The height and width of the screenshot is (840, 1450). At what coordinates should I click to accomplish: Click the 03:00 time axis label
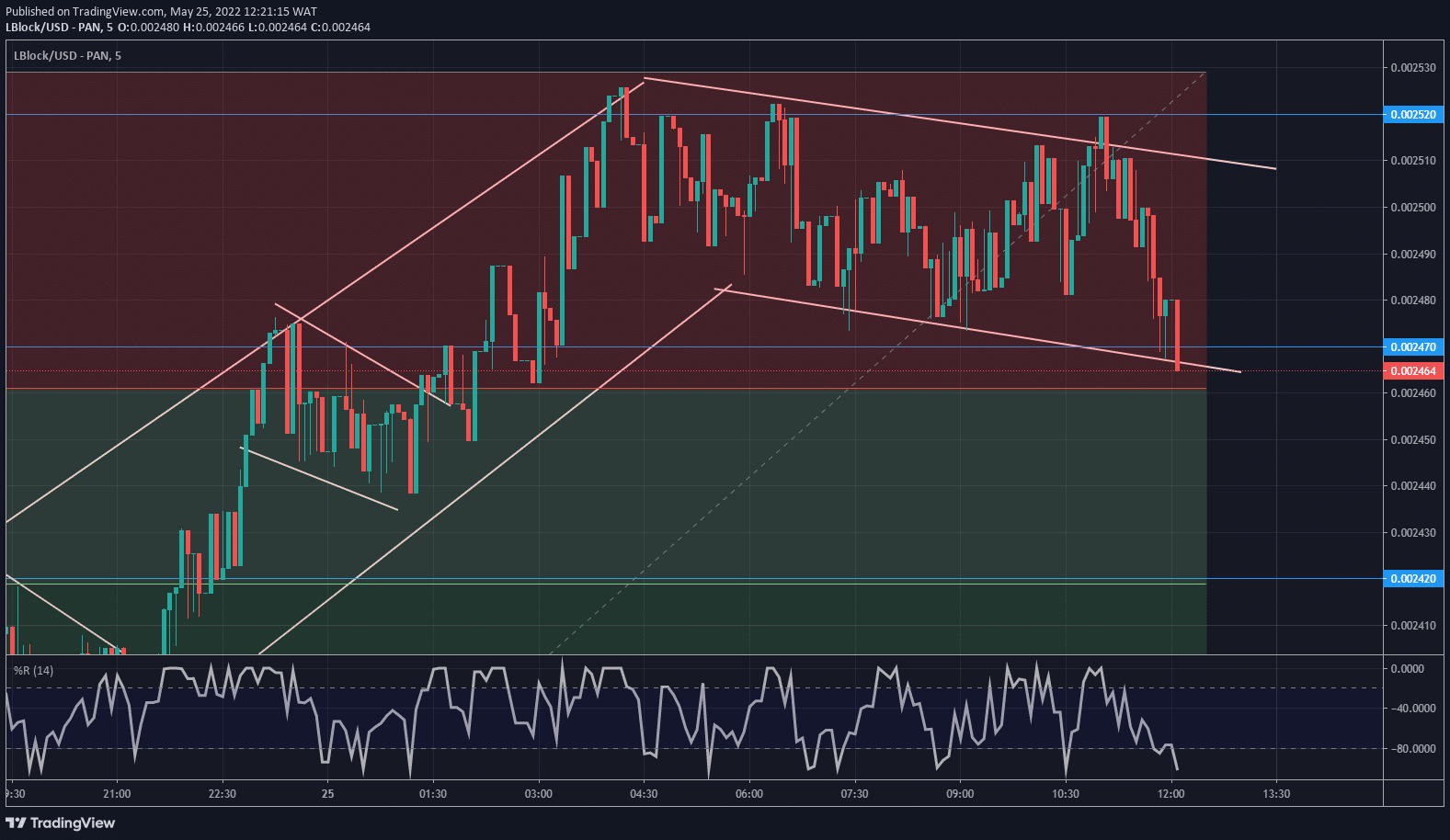coord(539,794)
